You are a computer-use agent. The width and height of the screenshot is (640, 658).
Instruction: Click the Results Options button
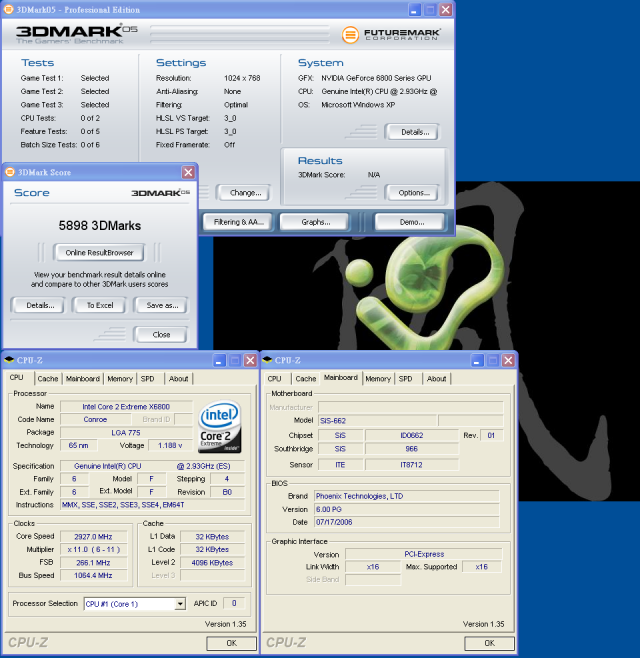coord(413,193)
